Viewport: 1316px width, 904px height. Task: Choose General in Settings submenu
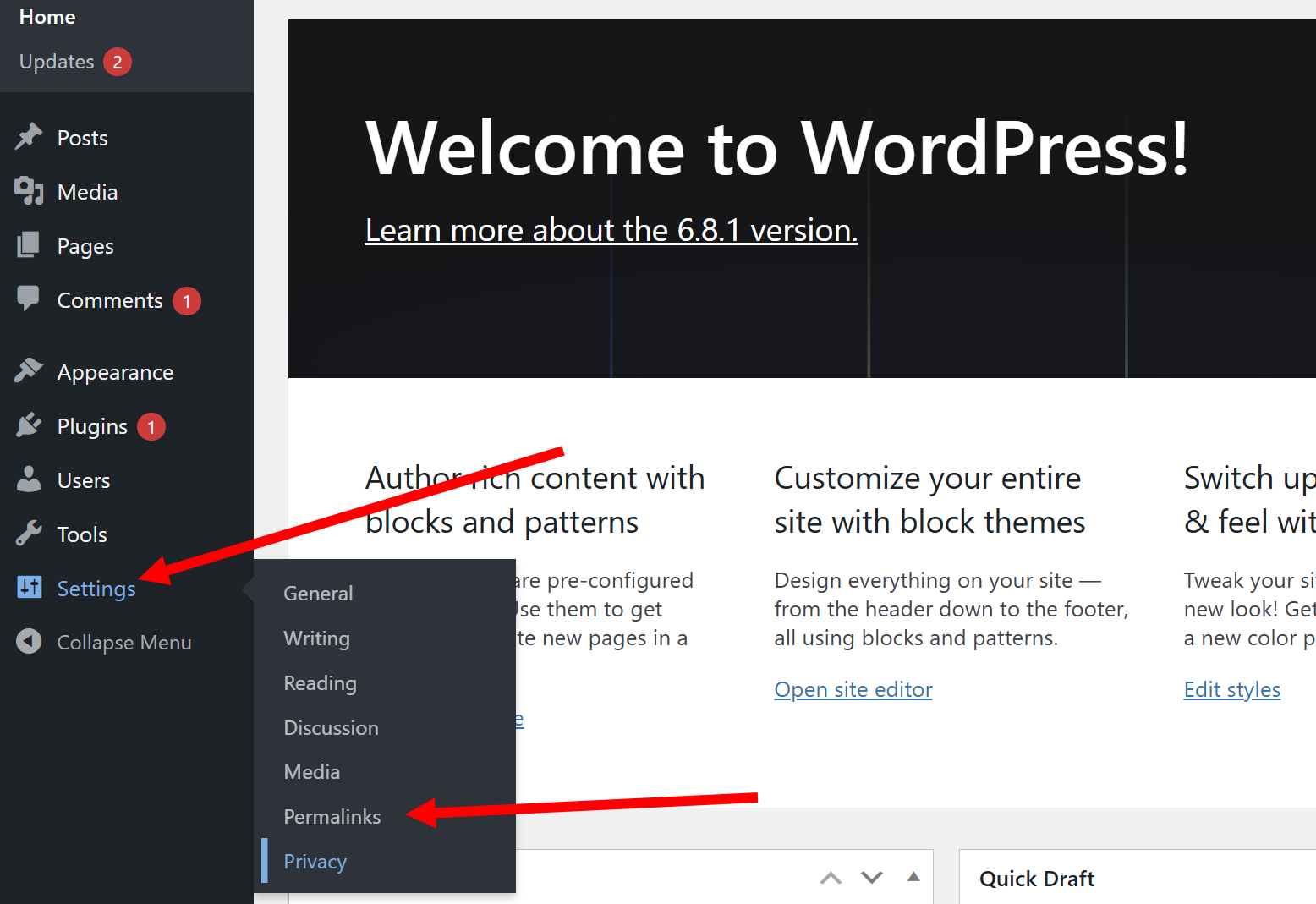click(318, 594)
